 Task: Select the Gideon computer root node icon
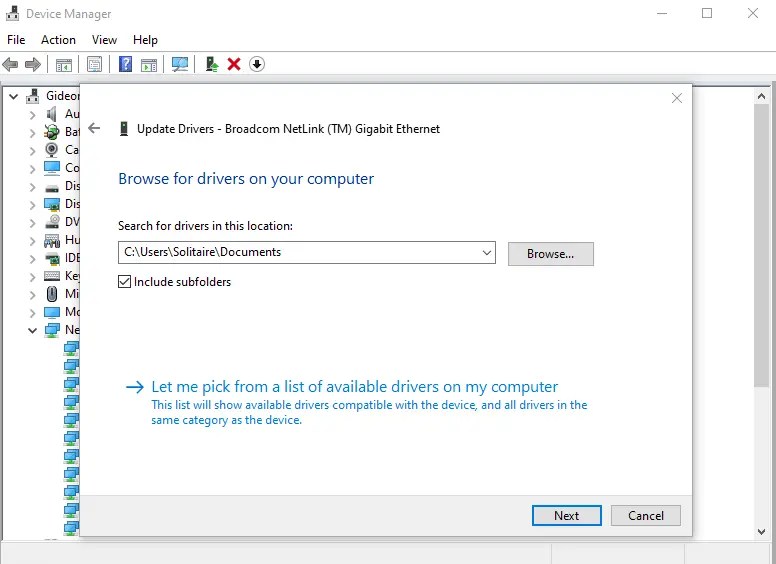[x=33, y=95]
